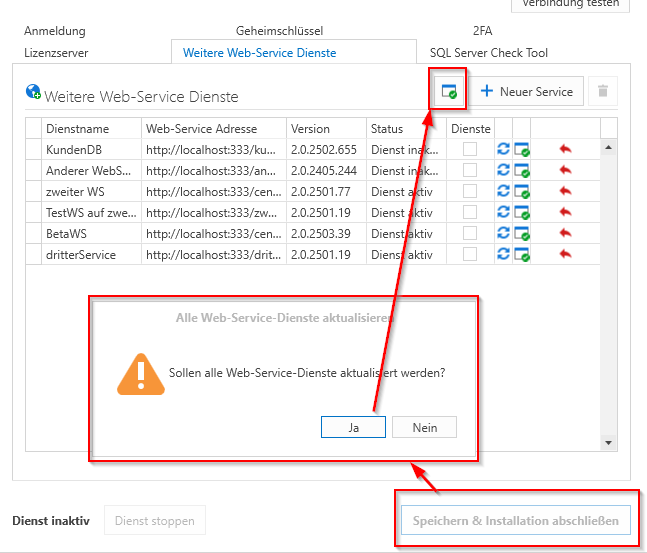Click red undo arrow for dritterService
The height and width of the screenshot is (553, 647).
[565, 255]
